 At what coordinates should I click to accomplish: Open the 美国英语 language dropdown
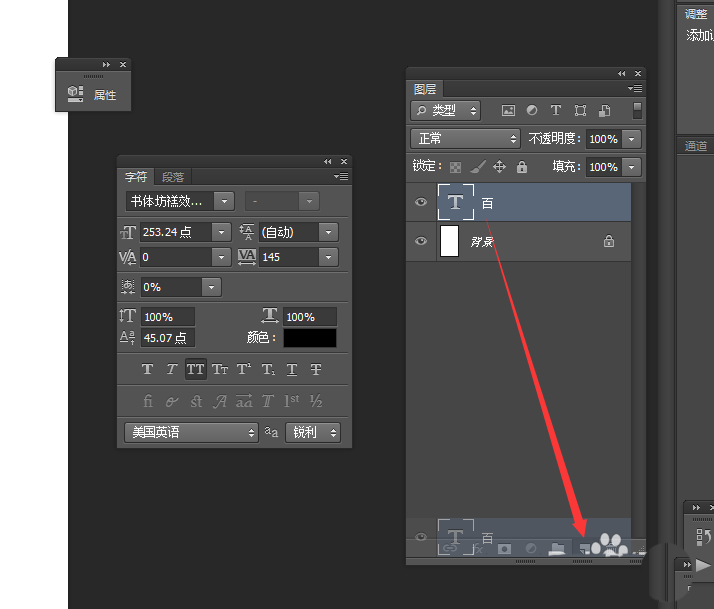tap(191, 432)
